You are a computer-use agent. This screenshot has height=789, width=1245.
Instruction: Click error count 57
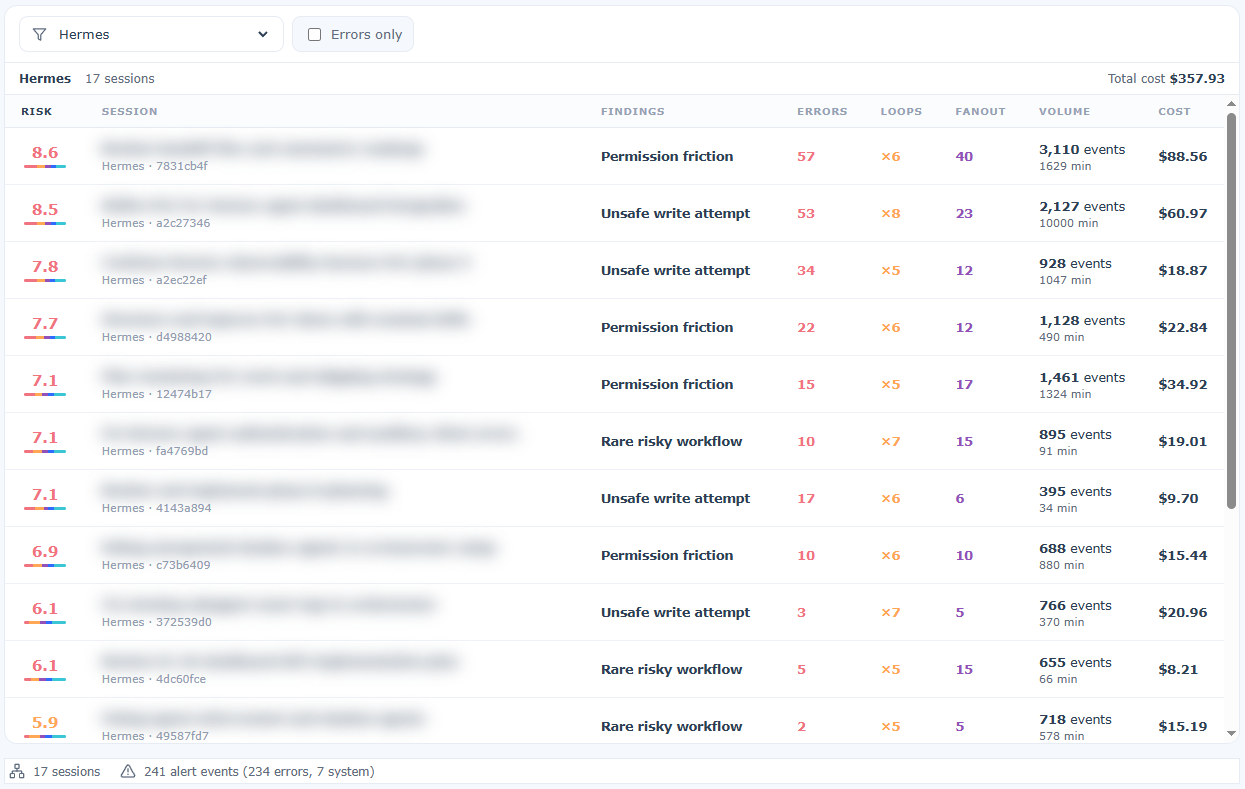(806, 156)
